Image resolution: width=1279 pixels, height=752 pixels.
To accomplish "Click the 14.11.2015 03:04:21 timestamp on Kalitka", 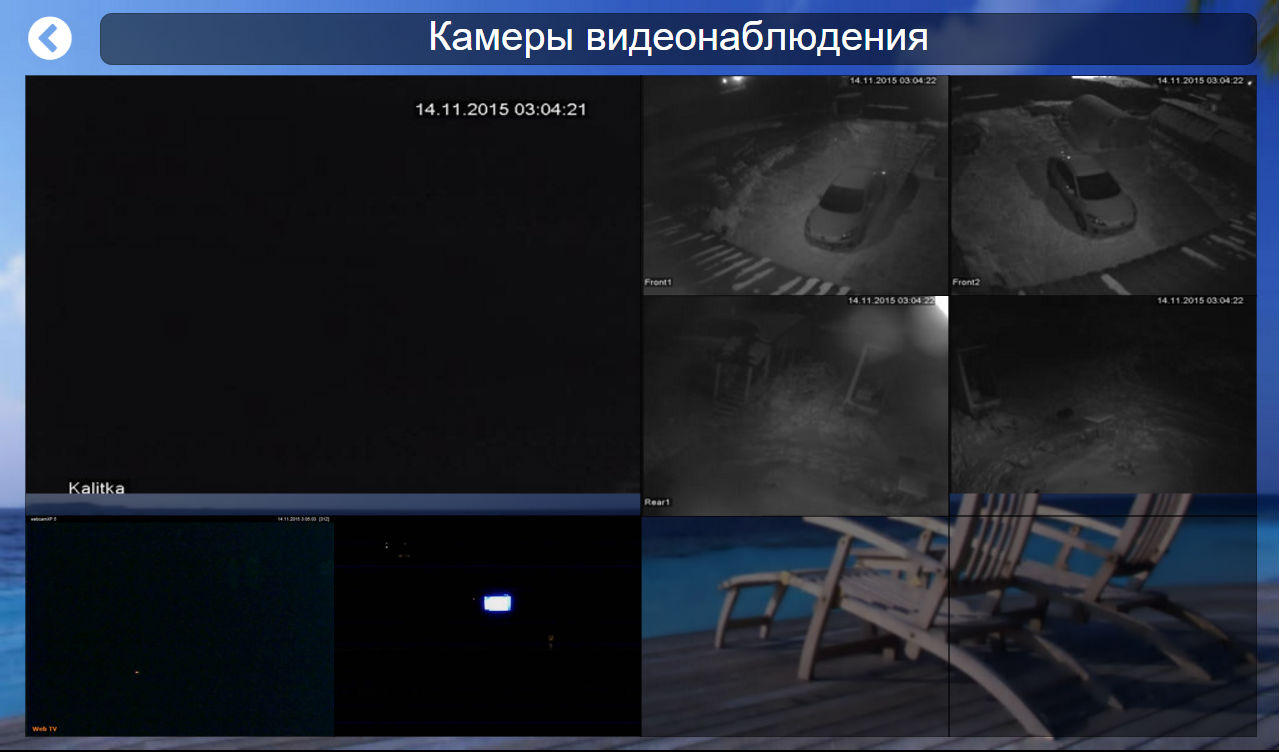I will [x=501, y=109].
